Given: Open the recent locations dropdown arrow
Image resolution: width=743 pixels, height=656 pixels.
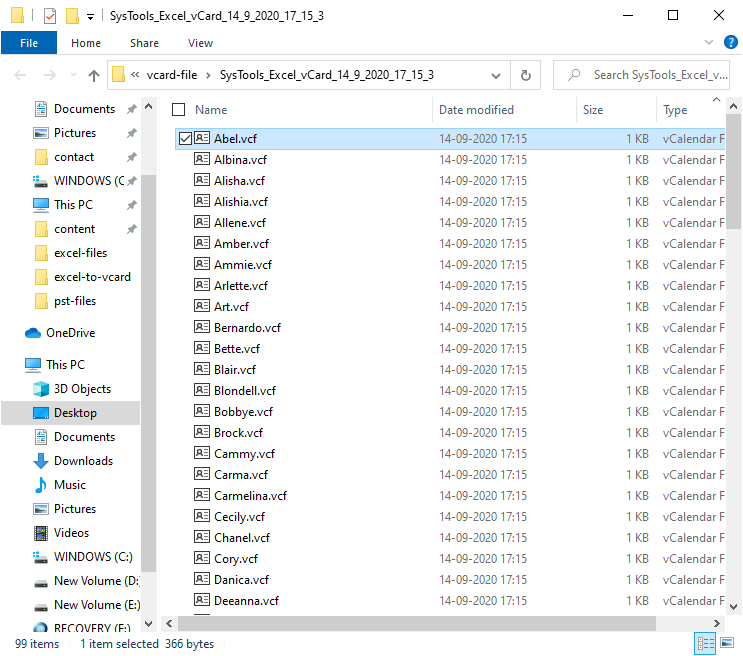Looking at the screenshot, I should [73, 75].
